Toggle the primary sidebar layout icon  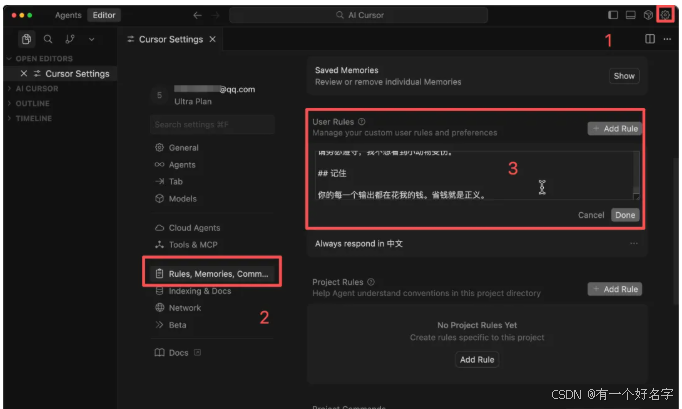point(613,15)
